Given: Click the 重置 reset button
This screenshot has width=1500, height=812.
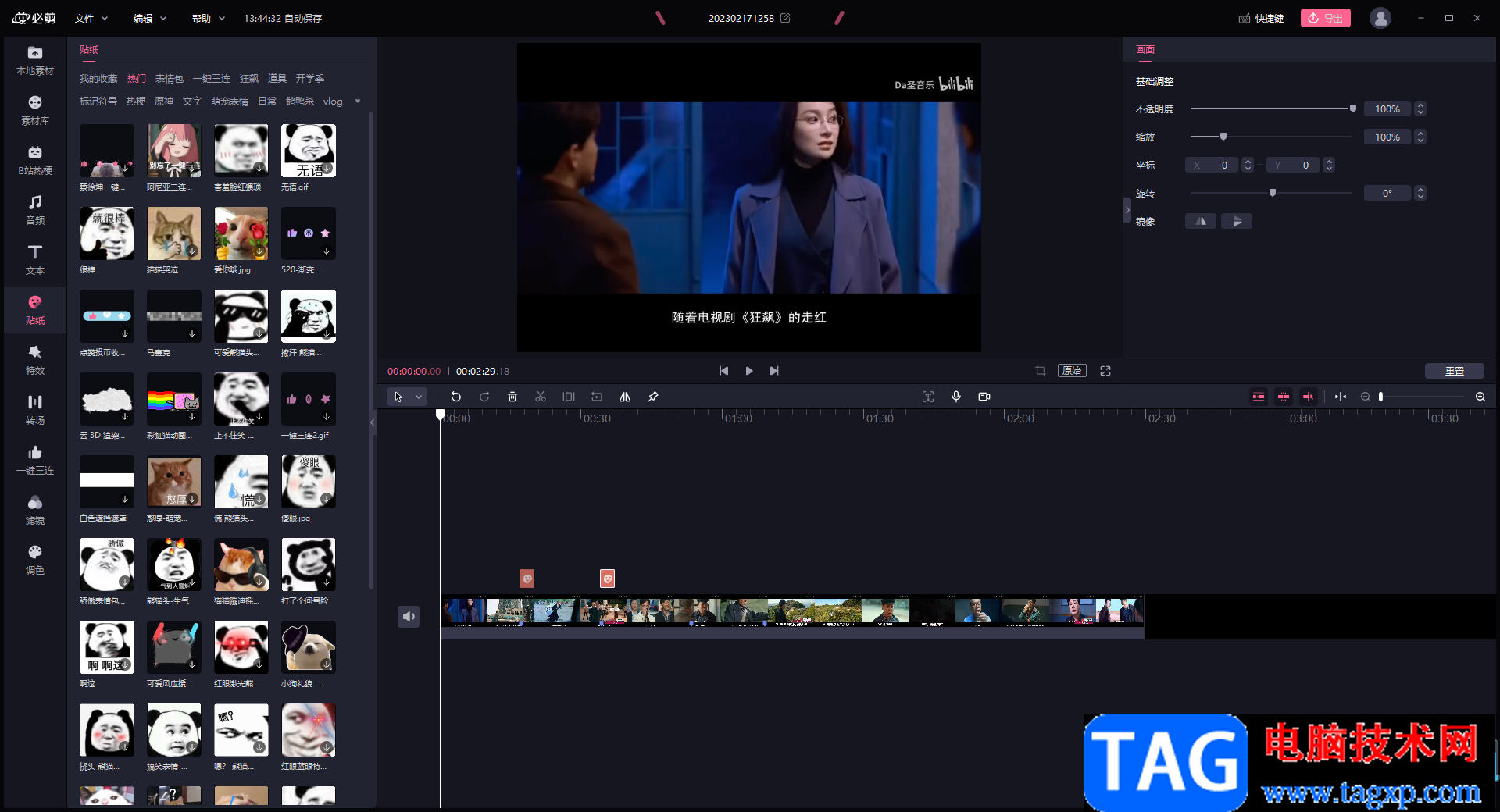Looking at the screenshot, I should [x=1455, y=371].
